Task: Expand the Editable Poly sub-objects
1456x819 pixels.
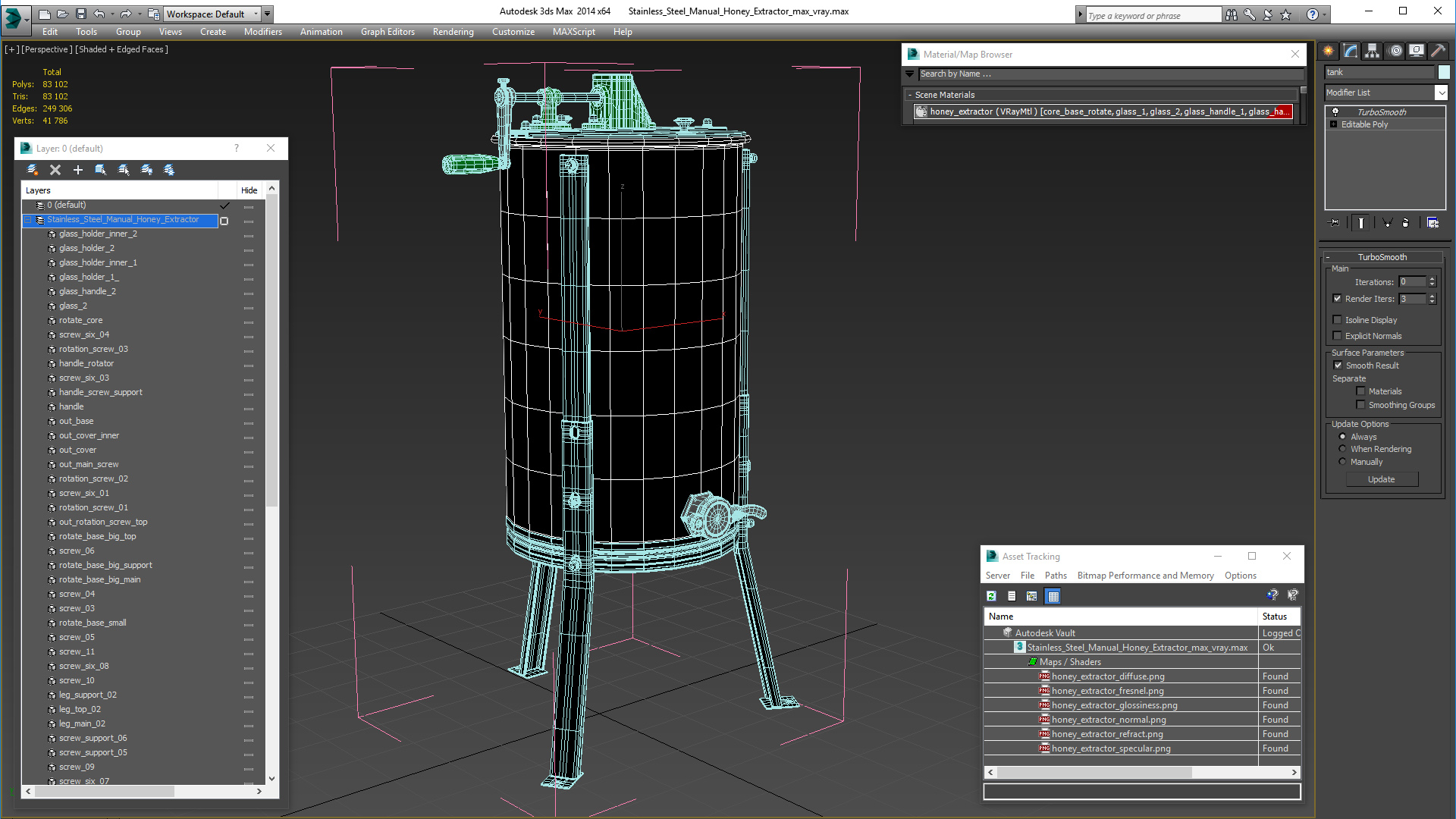Action: click(x=1333, y=124)
